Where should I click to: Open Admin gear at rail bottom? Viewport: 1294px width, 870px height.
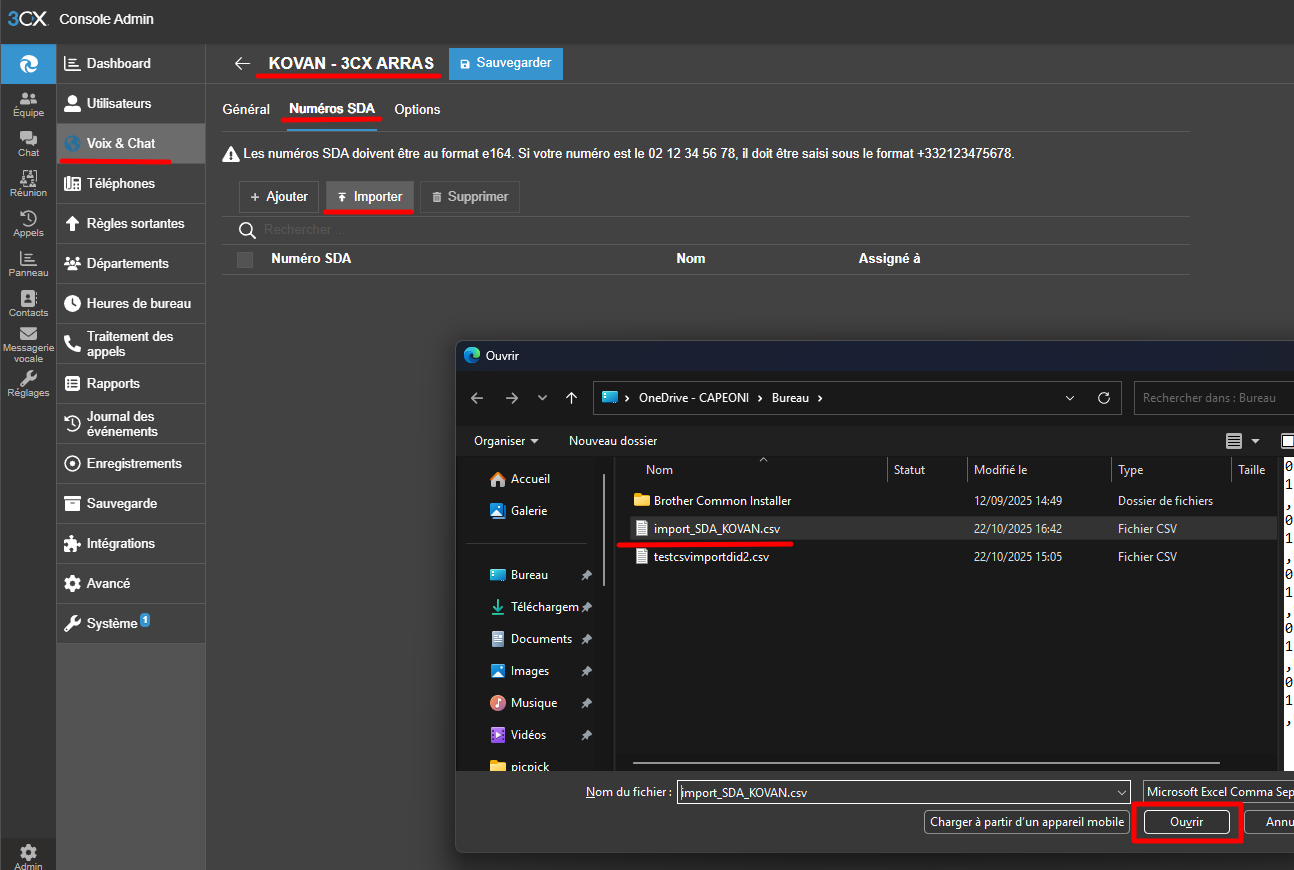point(28,856)
